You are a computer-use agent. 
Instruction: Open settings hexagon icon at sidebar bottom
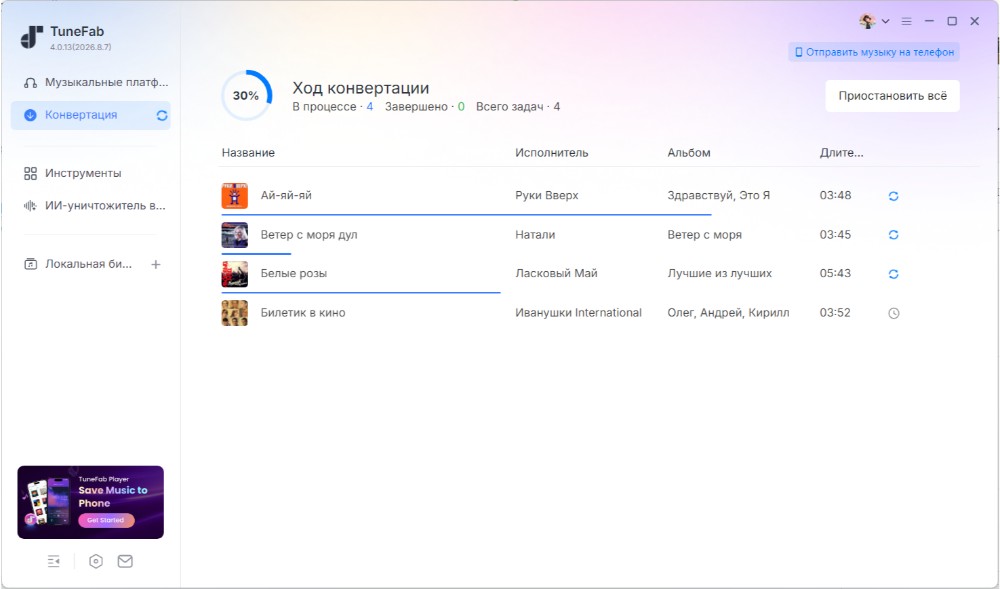tap(96, 561)
